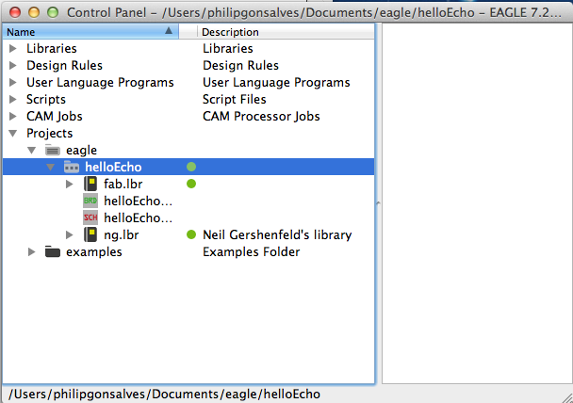
Task: Select helloEcho schematic file name
Action: tap(138, 218)
